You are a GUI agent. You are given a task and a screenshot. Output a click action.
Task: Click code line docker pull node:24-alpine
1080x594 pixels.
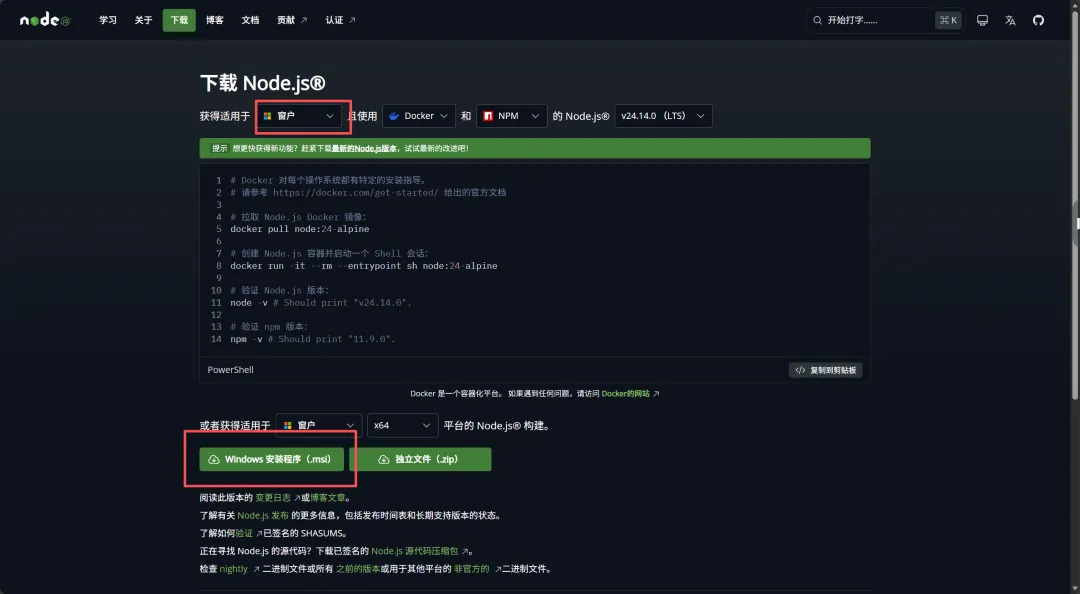[300, 229]
